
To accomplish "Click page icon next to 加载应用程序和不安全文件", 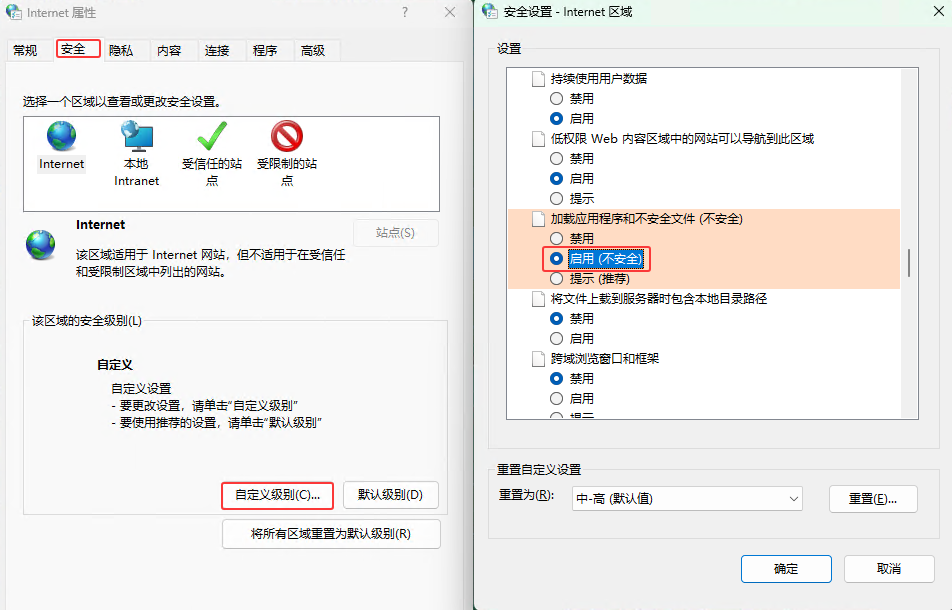I will tap(538, 219).
